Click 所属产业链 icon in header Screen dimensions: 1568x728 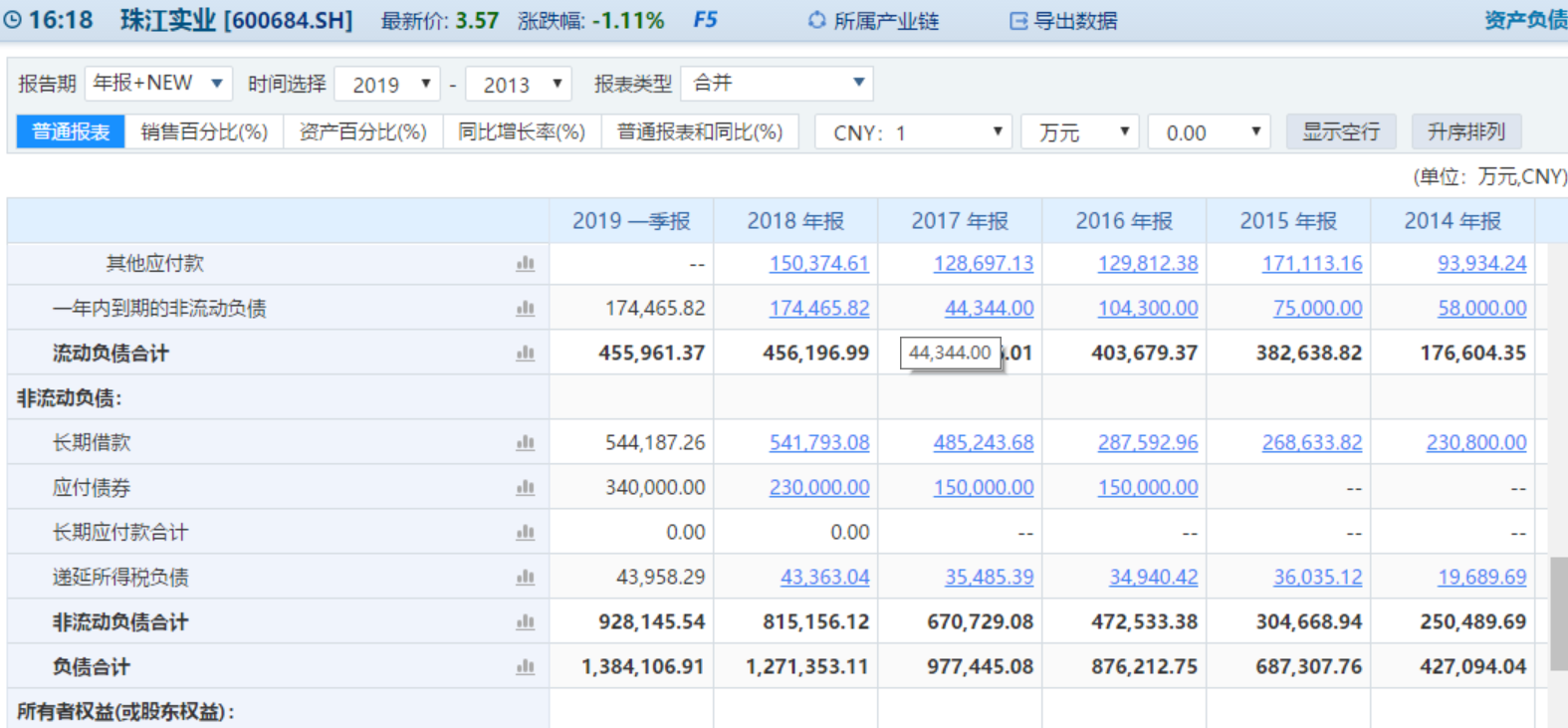[816, 20]
